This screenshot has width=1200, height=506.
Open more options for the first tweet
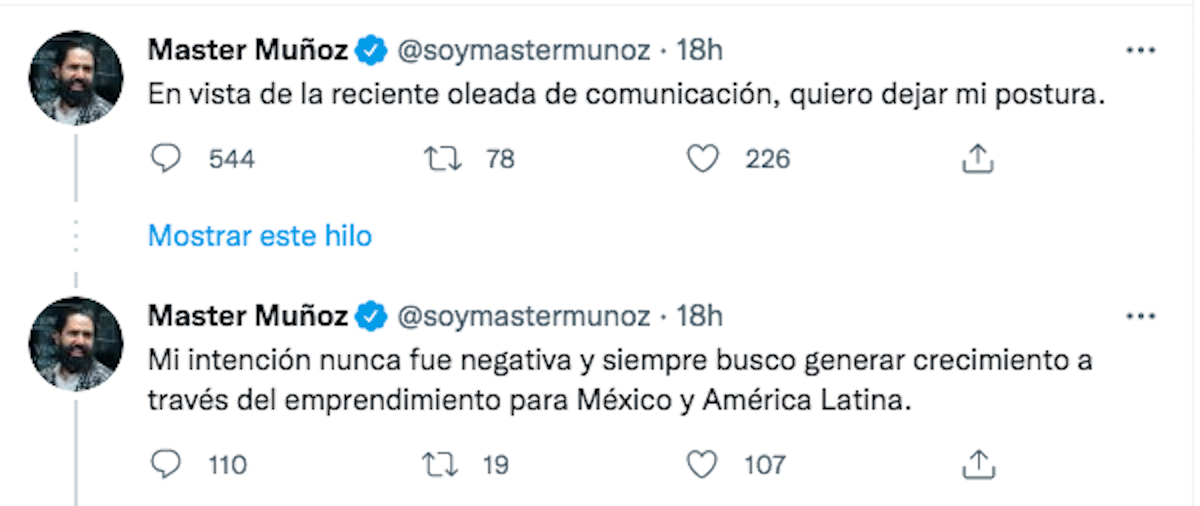click(x=1141, y=50)
